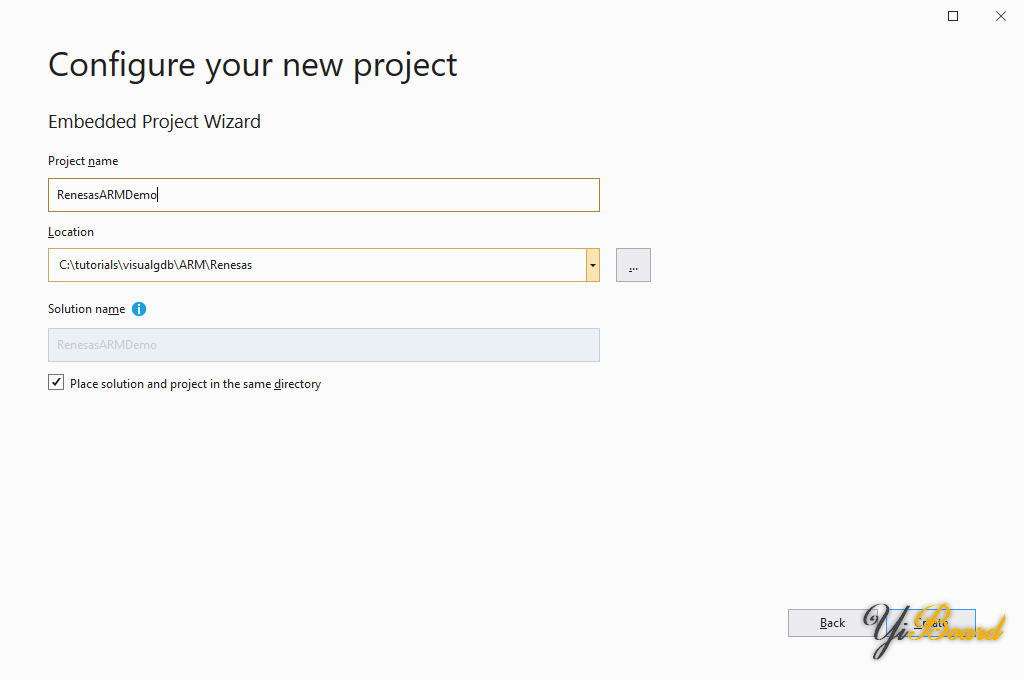Click the 'Solution name' label
The height and width of the screenshot is (680, 1024).
click(86, 309)
